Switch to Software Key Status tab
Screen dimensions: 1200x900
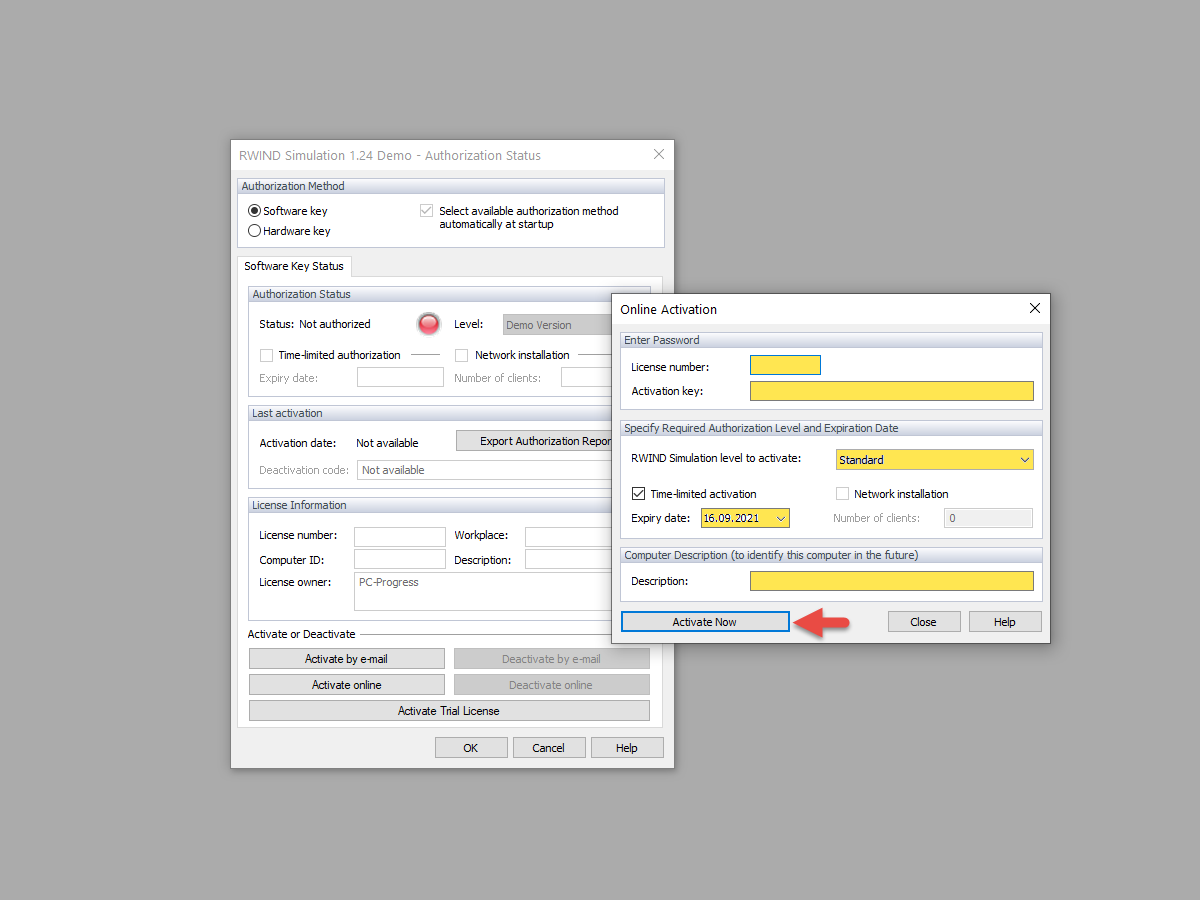tap(294, 266)
